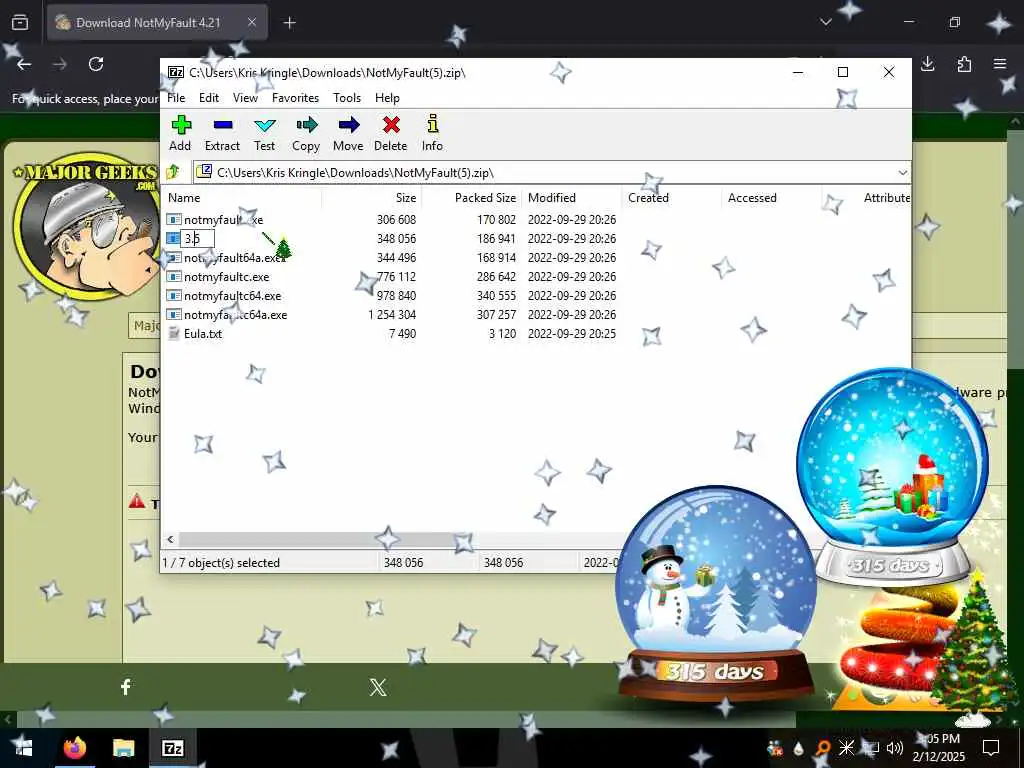Open the Favorites menu
1024x768 pixels.
295,98
